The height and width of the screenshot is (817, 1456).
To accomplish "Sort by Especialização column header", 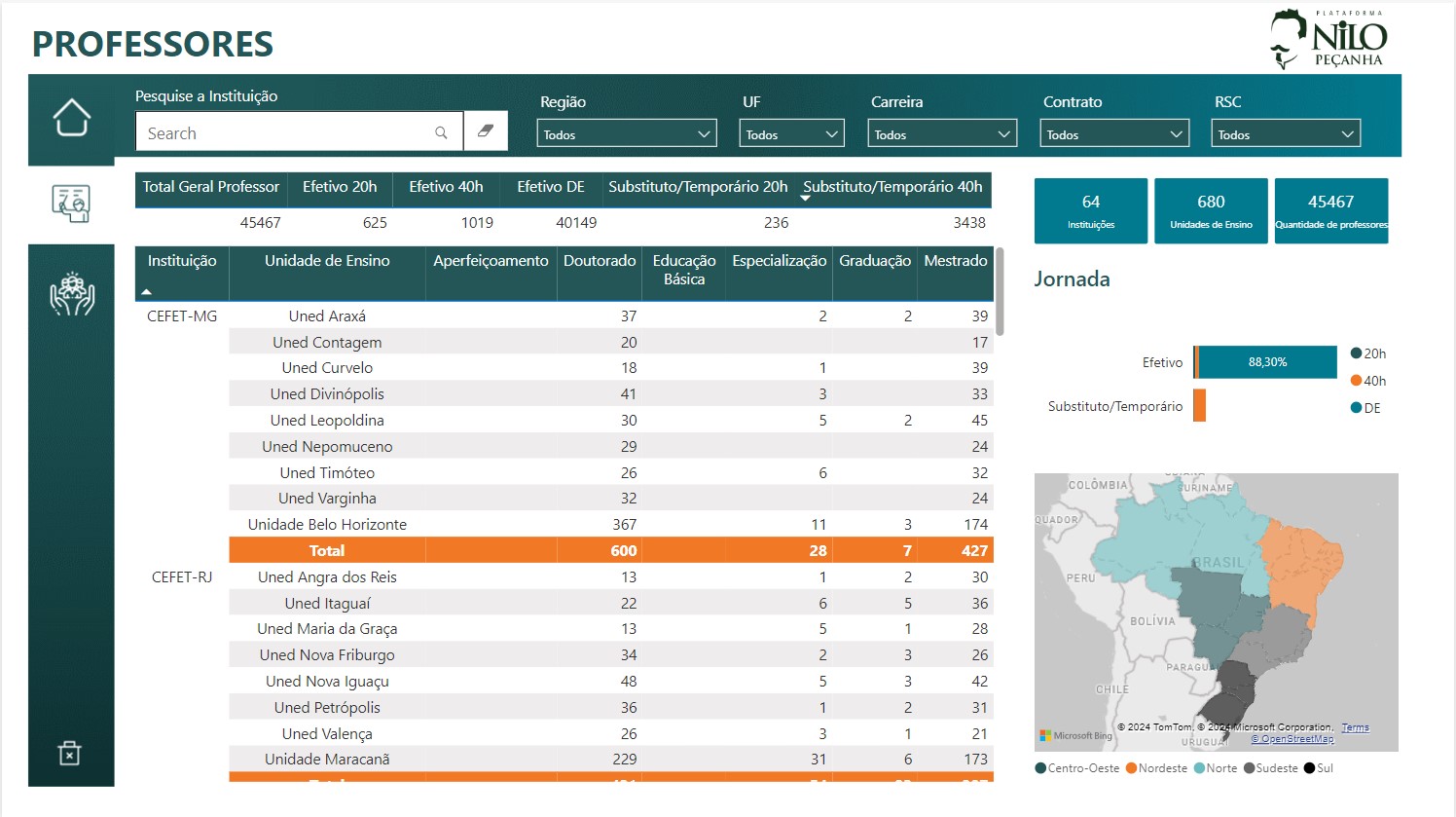I will pos(780,261).
